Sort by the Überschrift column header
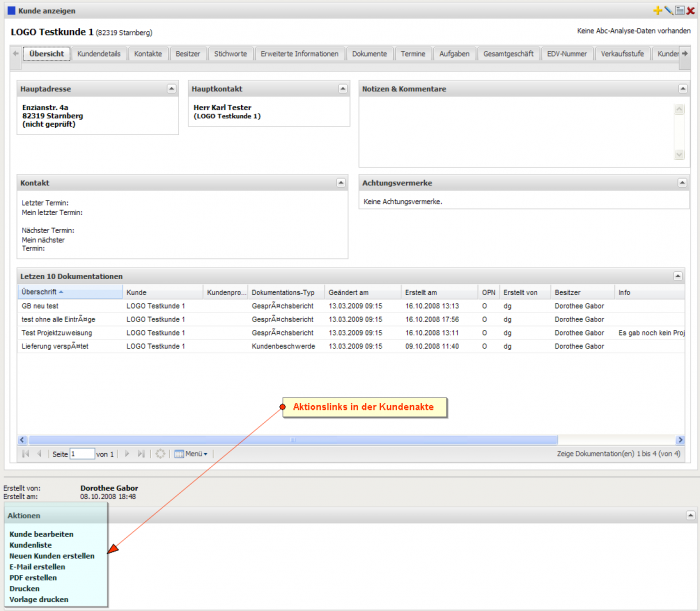This screenshot has width=700, height=611. coord(70,292)
